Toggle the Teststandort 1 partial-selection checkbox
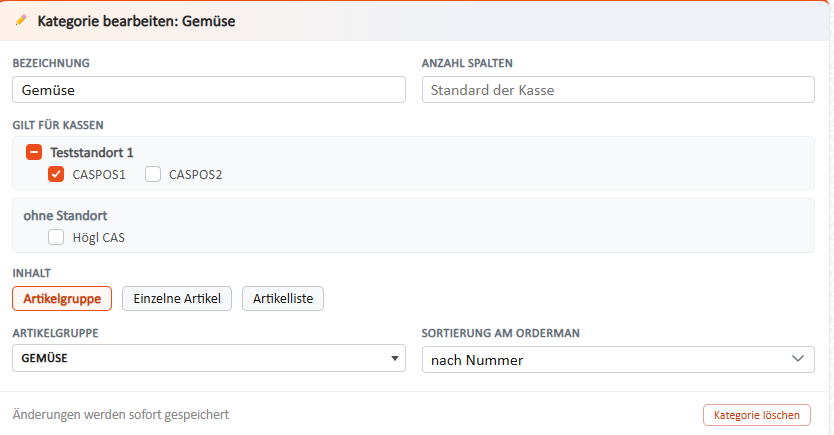834x435 pixels. [x=34, y=153]
